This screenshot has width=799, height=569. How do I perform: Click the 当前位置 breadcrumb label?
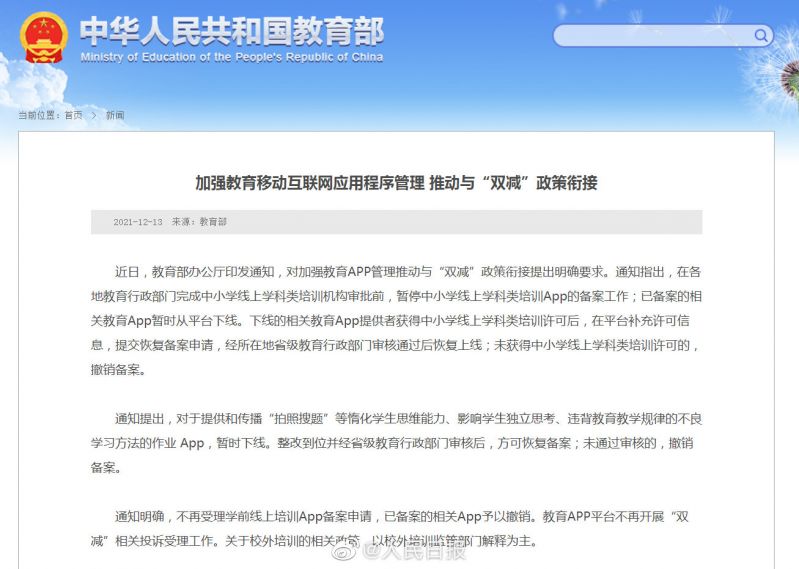click(x=39, y=115)
